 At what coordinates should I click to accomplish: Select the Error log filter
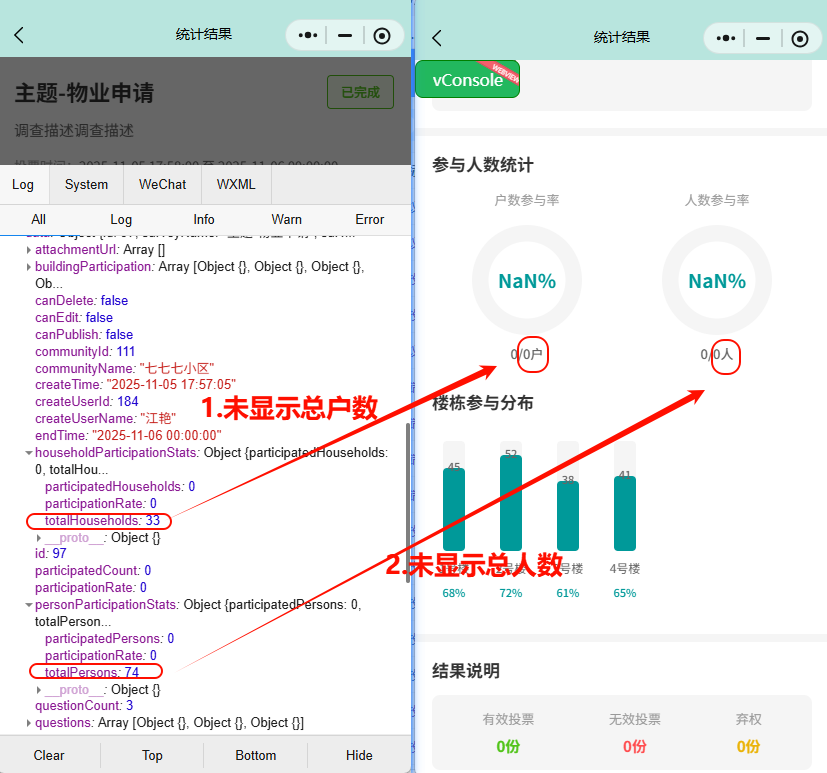[369, 219]
